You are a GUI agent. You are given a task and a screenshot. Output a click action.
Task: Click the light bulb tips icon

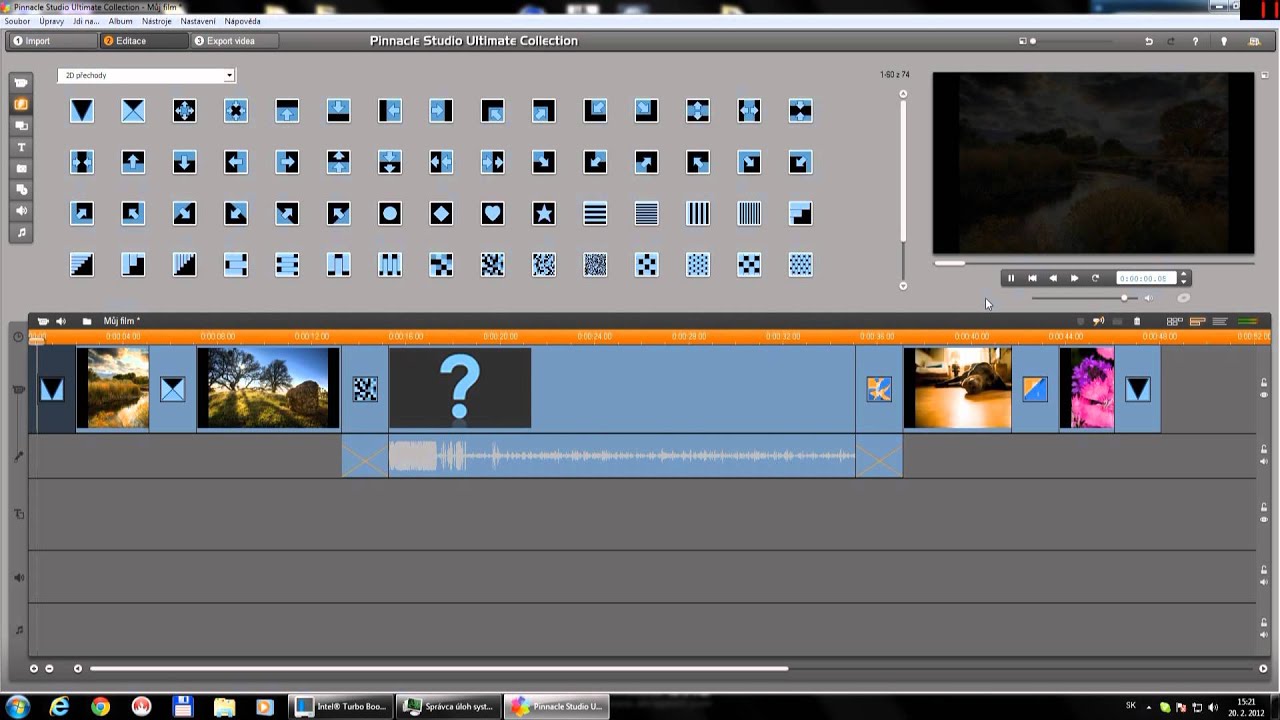tap(1224, 41)
